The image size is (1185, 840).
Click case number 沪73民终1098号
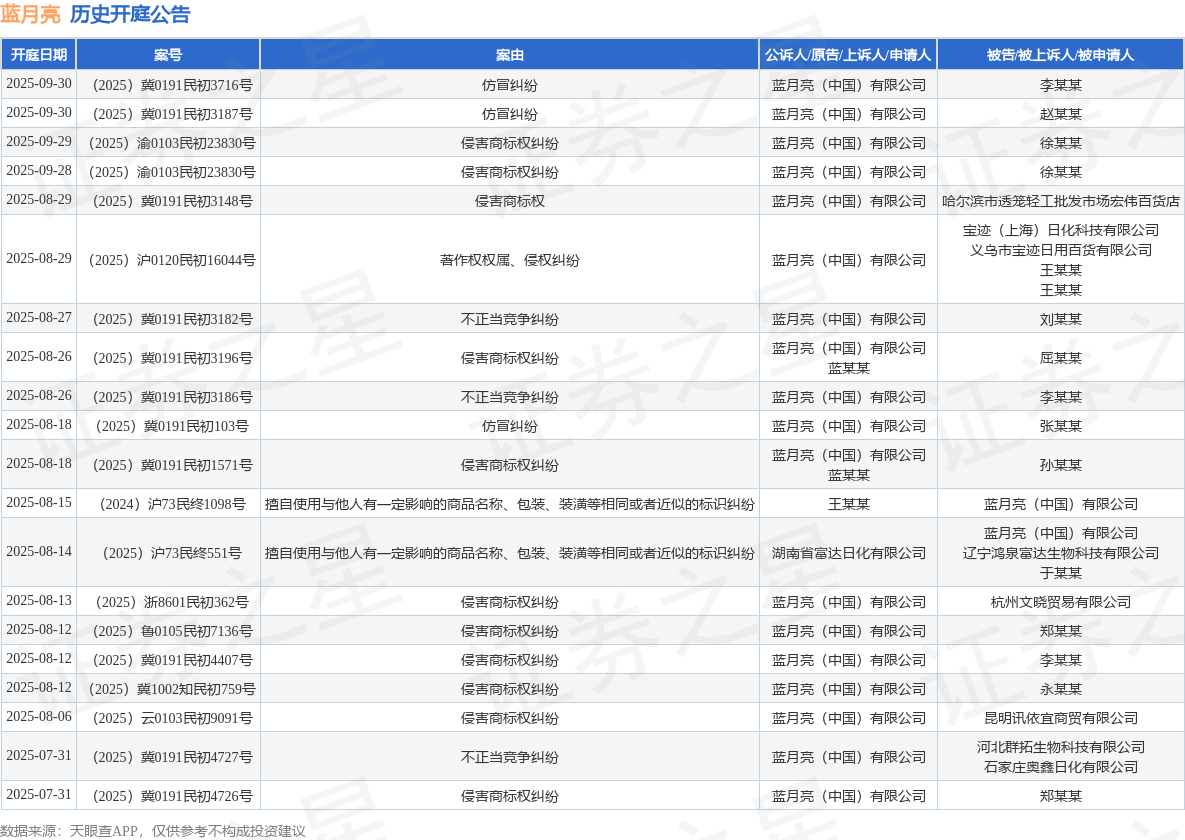[x=172, y=504]
